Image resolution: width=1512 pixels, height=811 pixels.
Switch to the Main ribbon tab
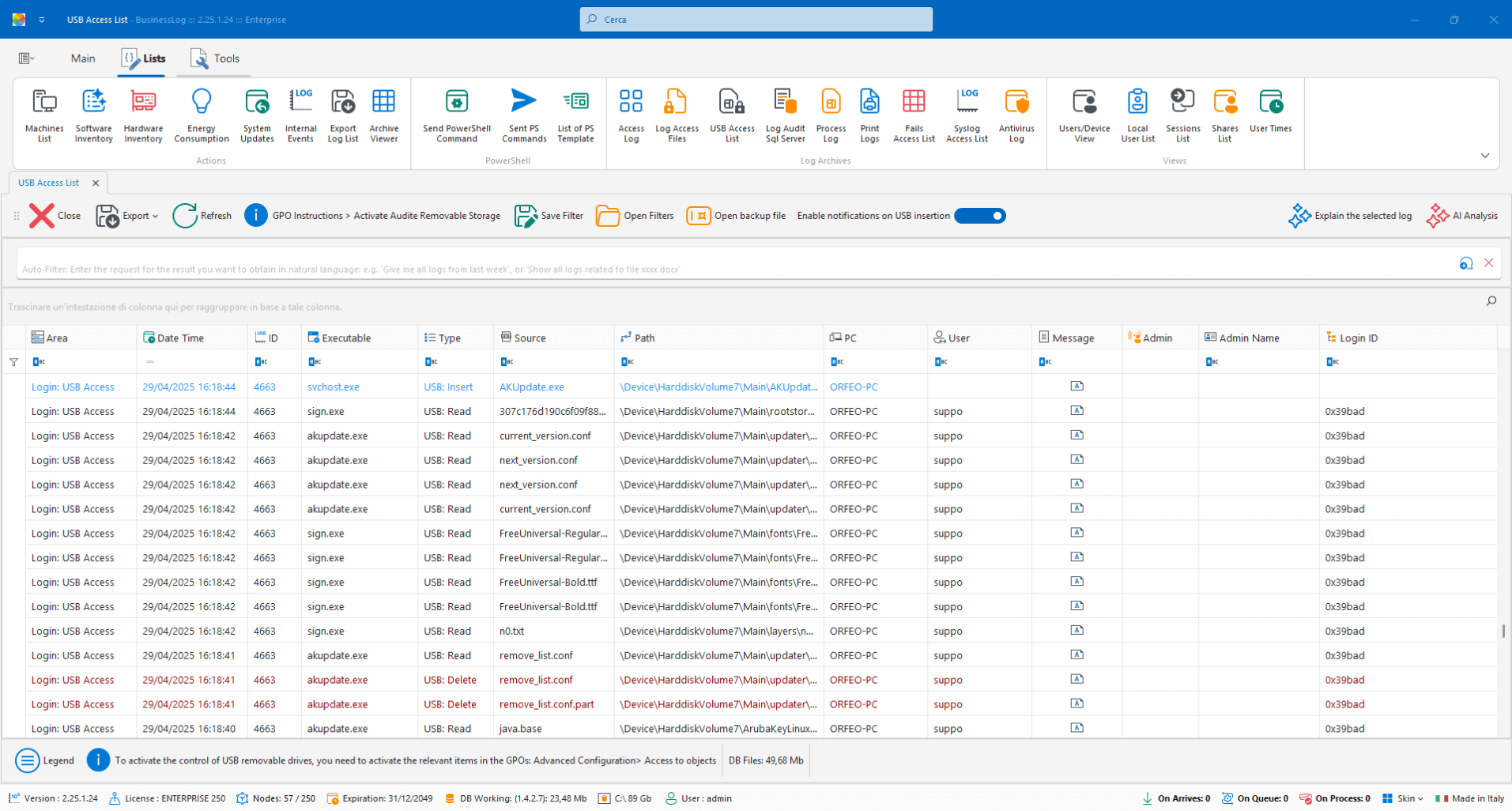(x=83, y=58)
